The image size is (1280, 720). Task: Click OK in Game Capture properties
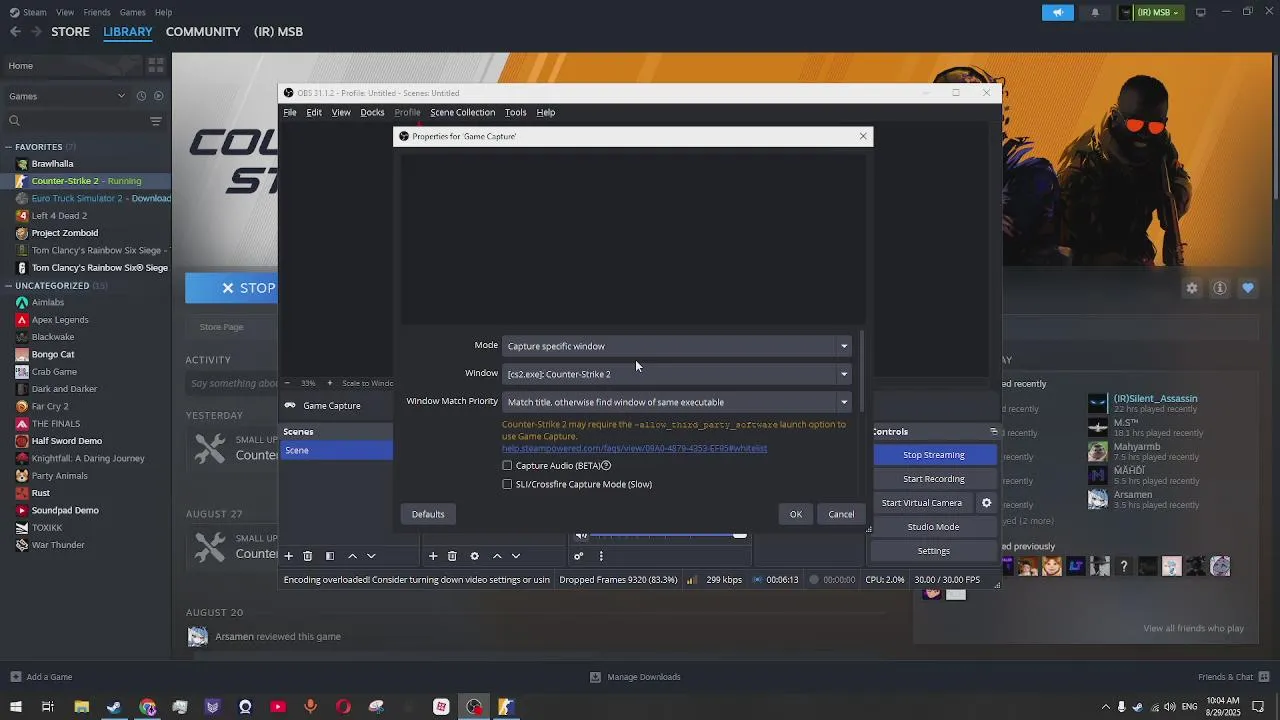click(x=796, y=514)
